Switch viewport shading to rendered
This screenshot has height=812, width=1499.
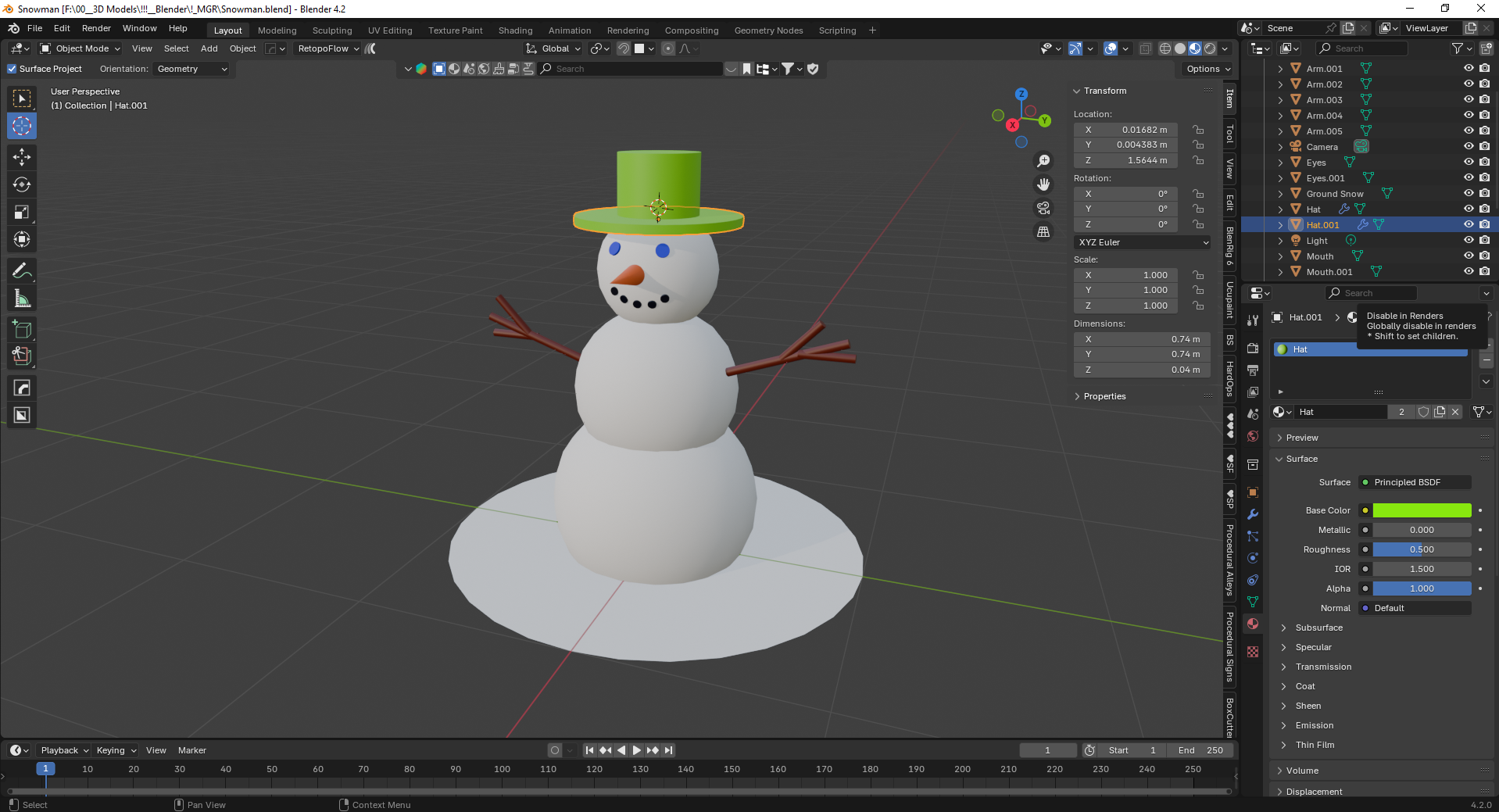pos(1210,48)
